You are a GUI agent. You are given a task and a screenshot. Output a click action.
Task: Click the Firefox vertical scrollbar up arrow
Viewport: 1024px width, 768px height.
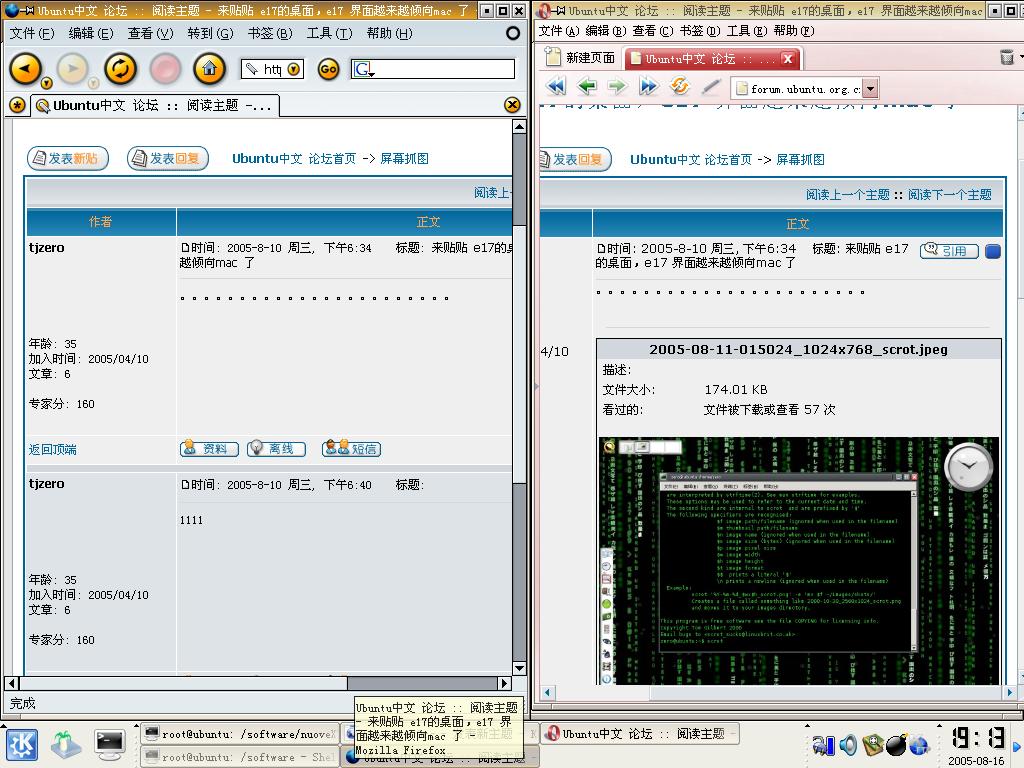click(519, 126)
